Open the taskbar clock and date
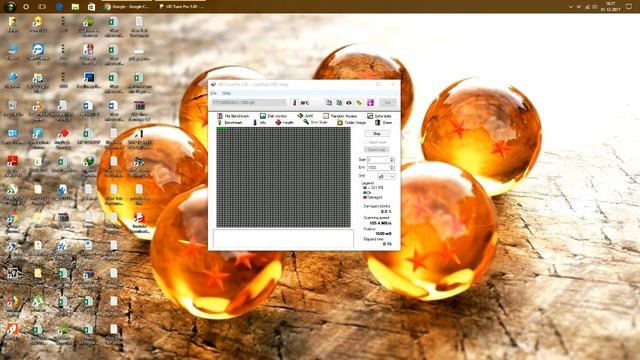640x360 pixels. pyautogui.click(x=611, y=7)
